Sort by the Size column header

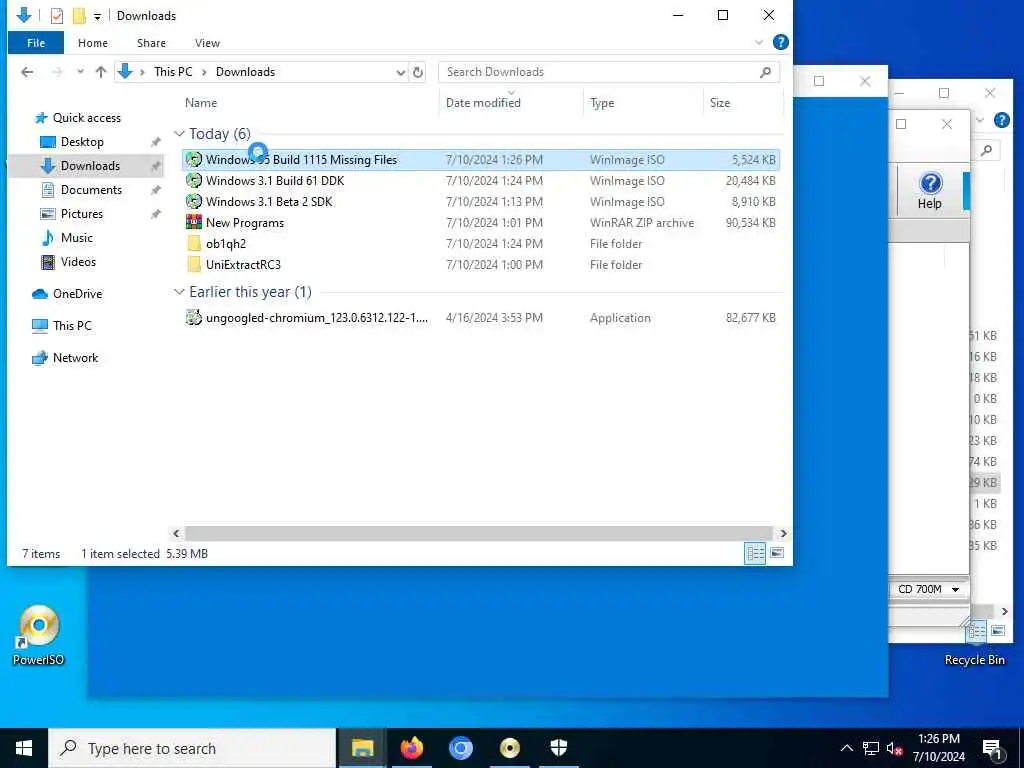720,103
